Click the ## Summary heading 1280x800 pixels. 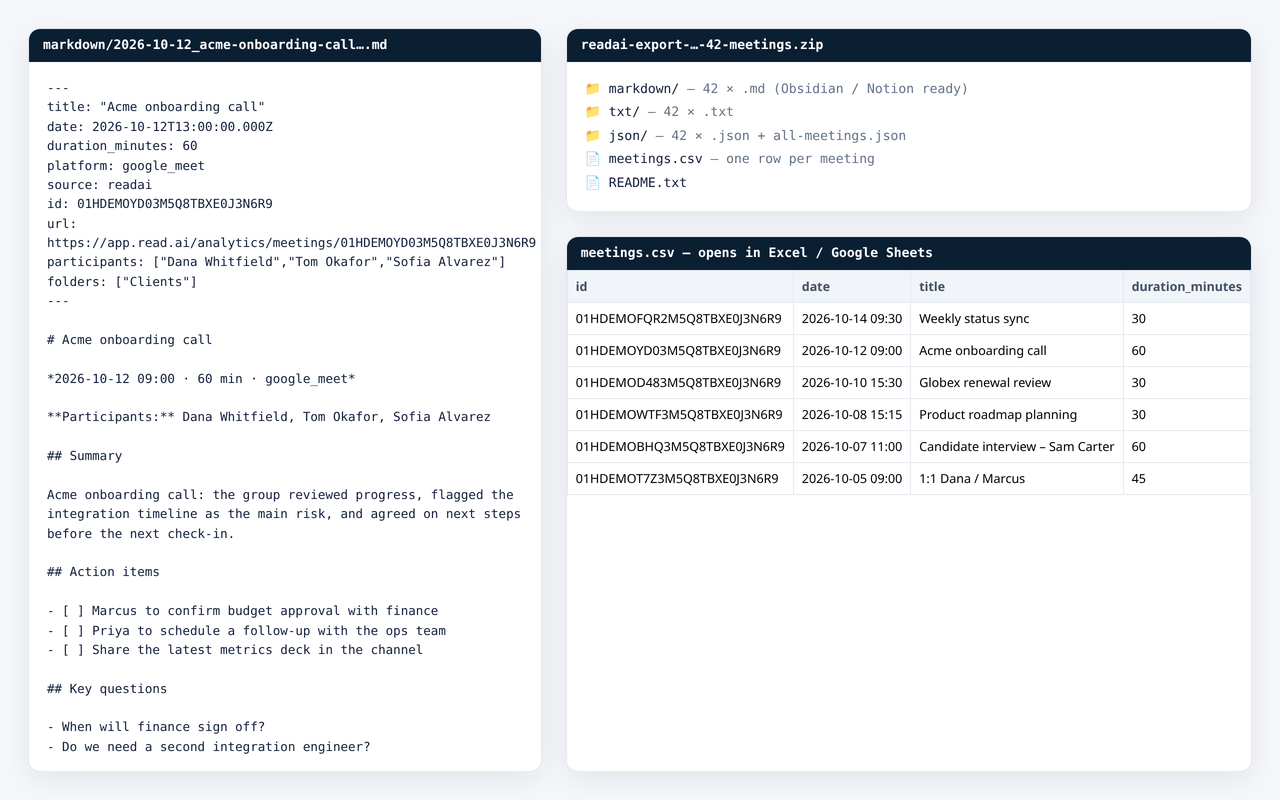click(84, 456)
